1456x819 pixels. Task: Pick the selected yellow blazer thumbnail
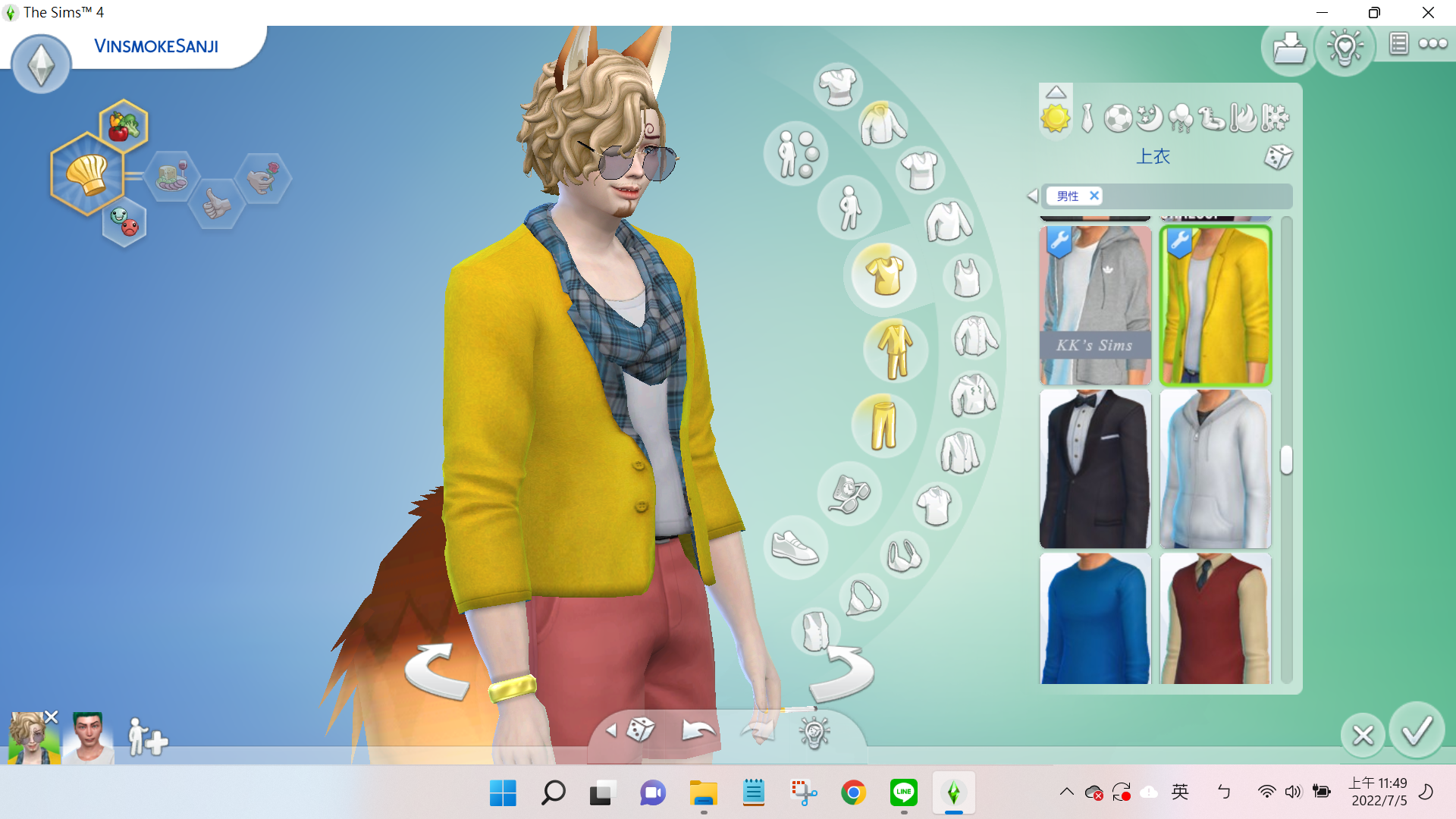[x=1215, y=305]
